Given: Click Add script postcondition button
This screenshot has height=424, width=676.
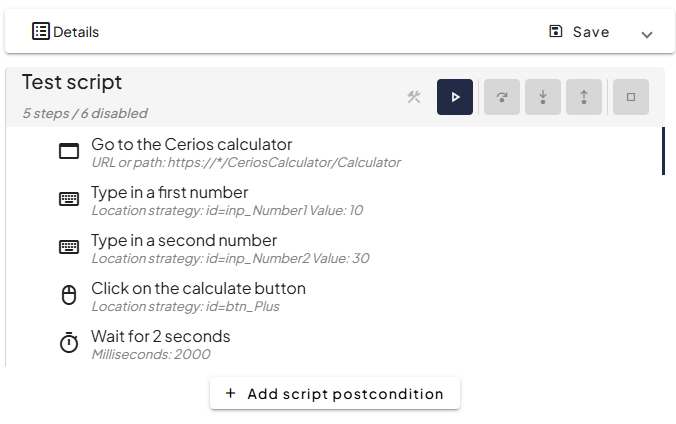Looking at the screenshot, I should point(335,393).
